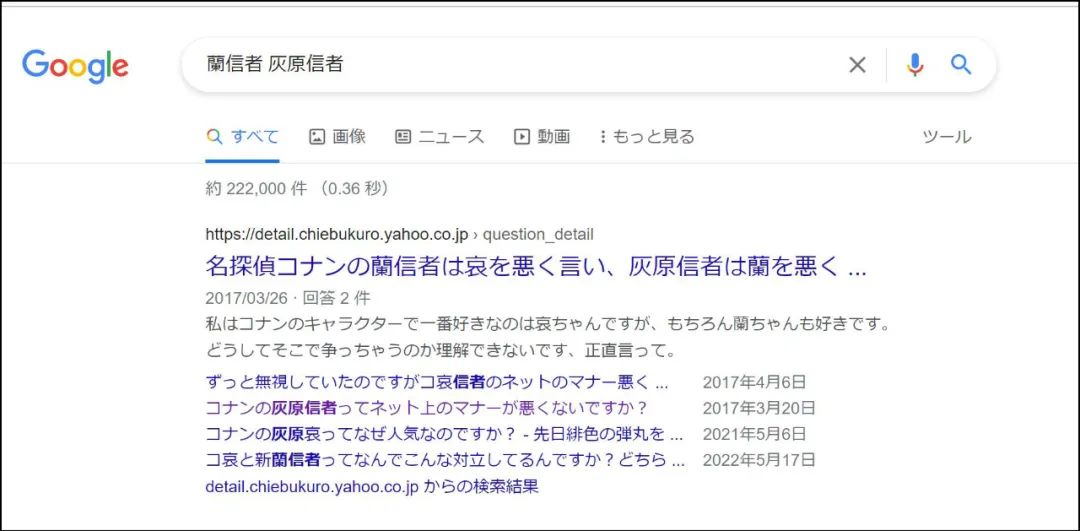Open the sub-result コナンの灰原哀ってなぜ人気なのですか？

click(444, 434)
